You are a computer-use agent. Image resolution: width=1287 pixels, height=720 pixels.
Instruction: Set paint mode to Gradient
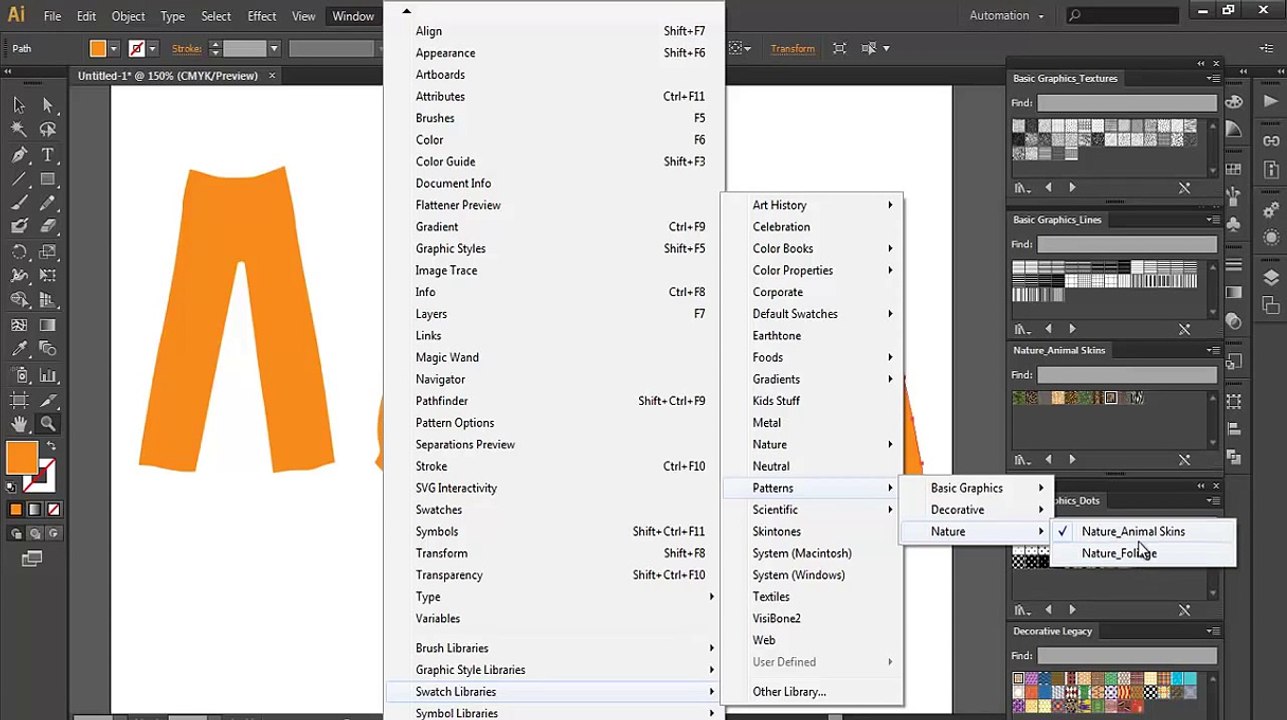(34, 509)
